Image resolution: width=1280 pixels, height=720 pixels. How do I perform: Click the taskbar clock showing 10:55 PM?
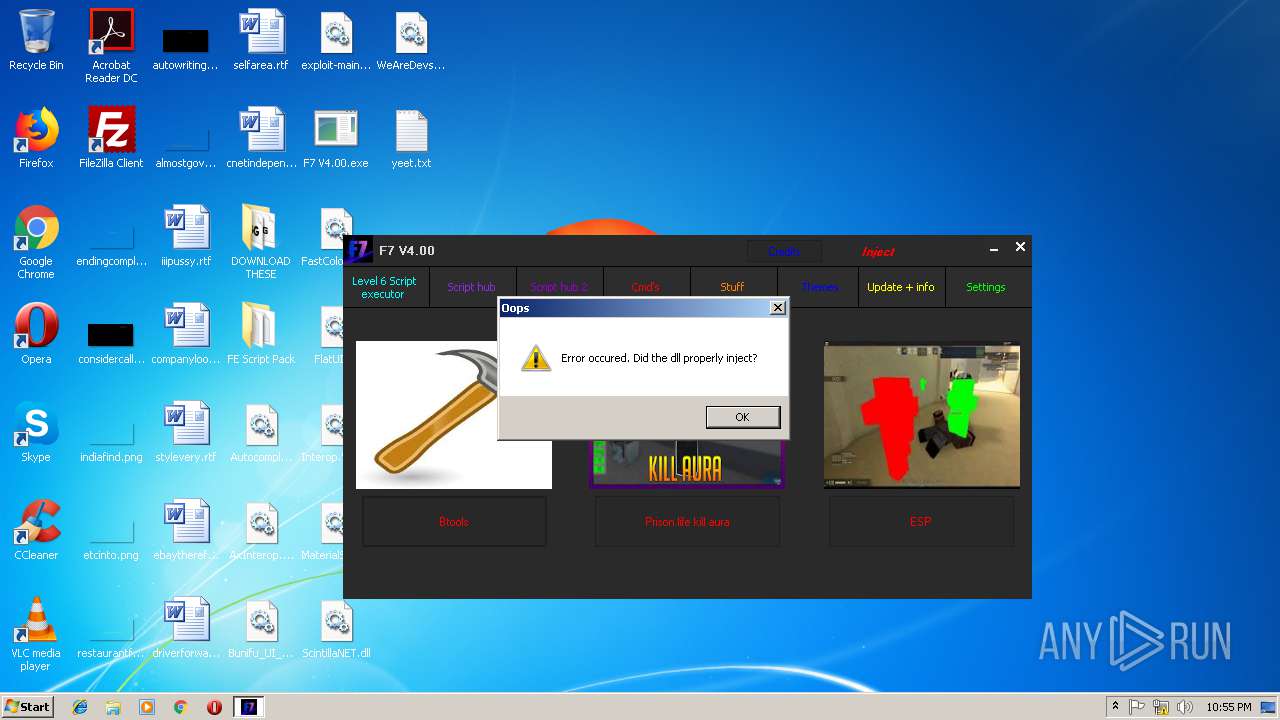(x=1228, y=707)
